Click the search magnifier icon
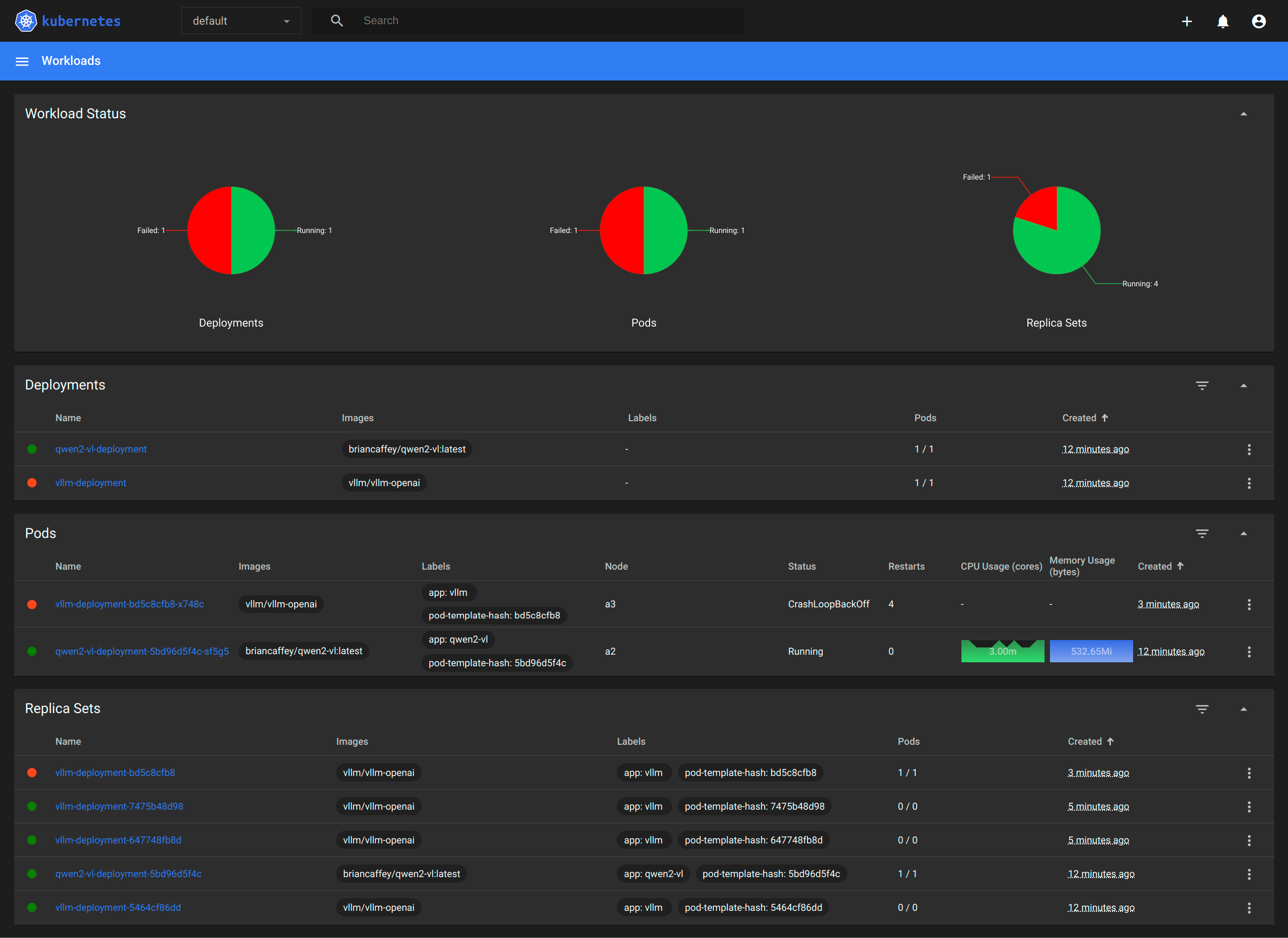 click(337, 21)
